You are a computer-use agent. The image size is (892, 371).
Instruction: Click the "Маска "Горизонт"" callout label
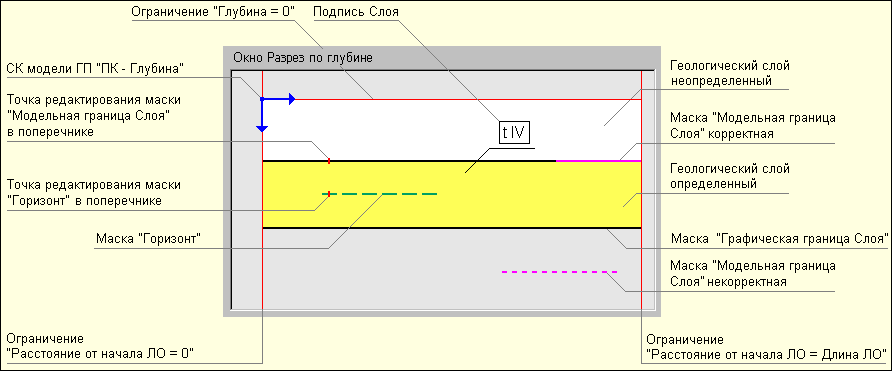[150, 238]
